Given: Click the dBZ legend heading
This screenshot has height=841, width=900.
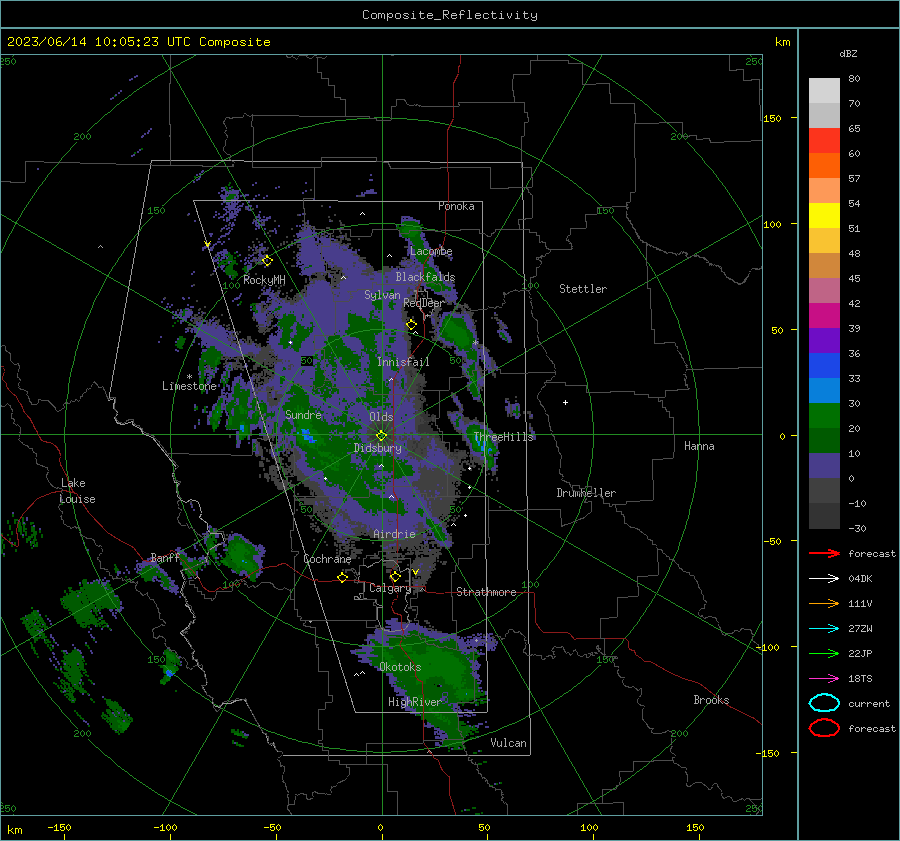Looking at the screenshot, I should (x=848, y=53).
